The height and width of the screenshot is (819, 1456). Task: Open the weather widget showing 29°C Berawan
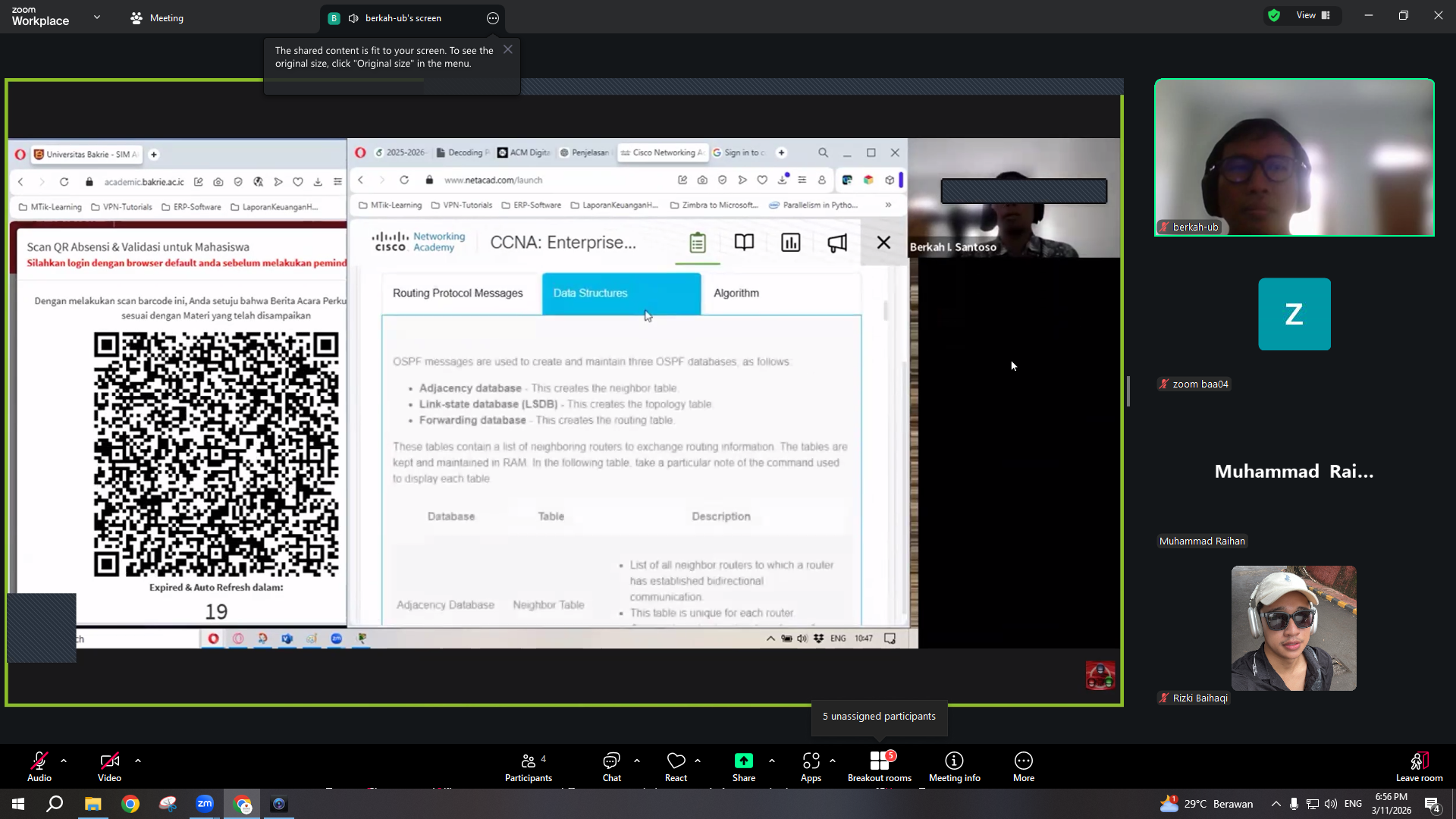click(1206, 804)
